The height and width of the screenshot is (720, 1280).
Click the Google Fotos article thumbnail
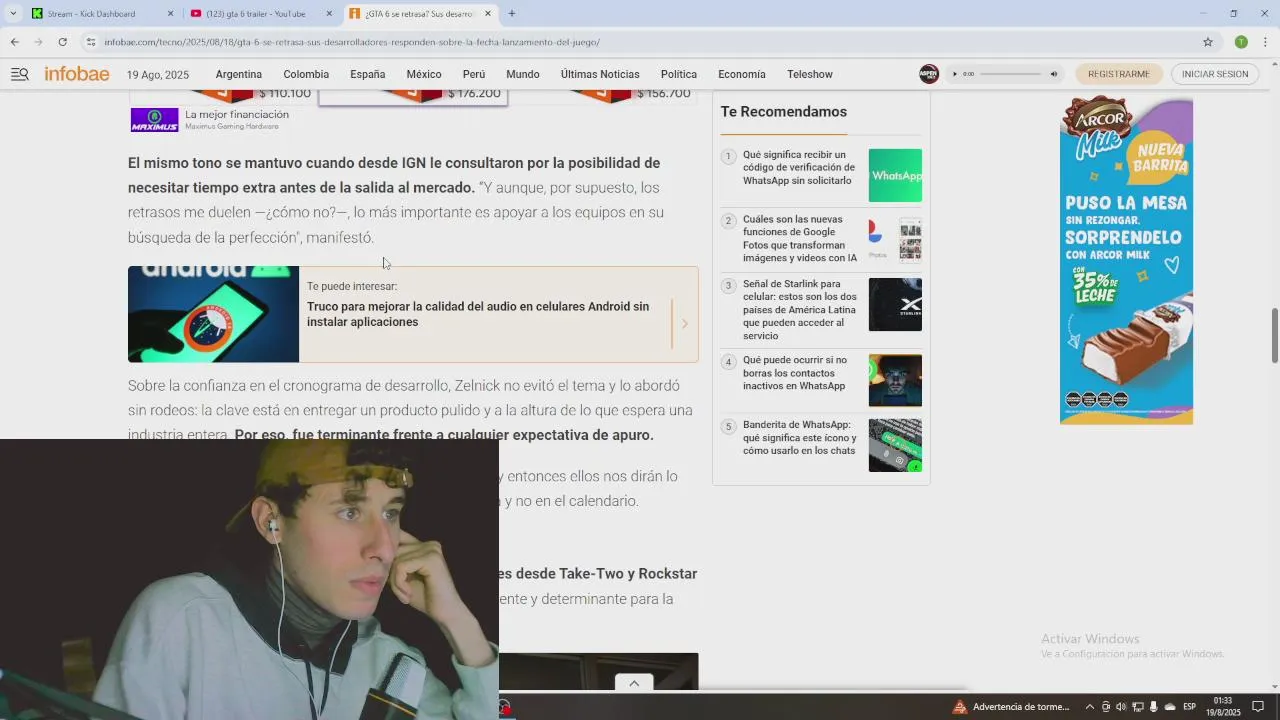click(895, 240)
